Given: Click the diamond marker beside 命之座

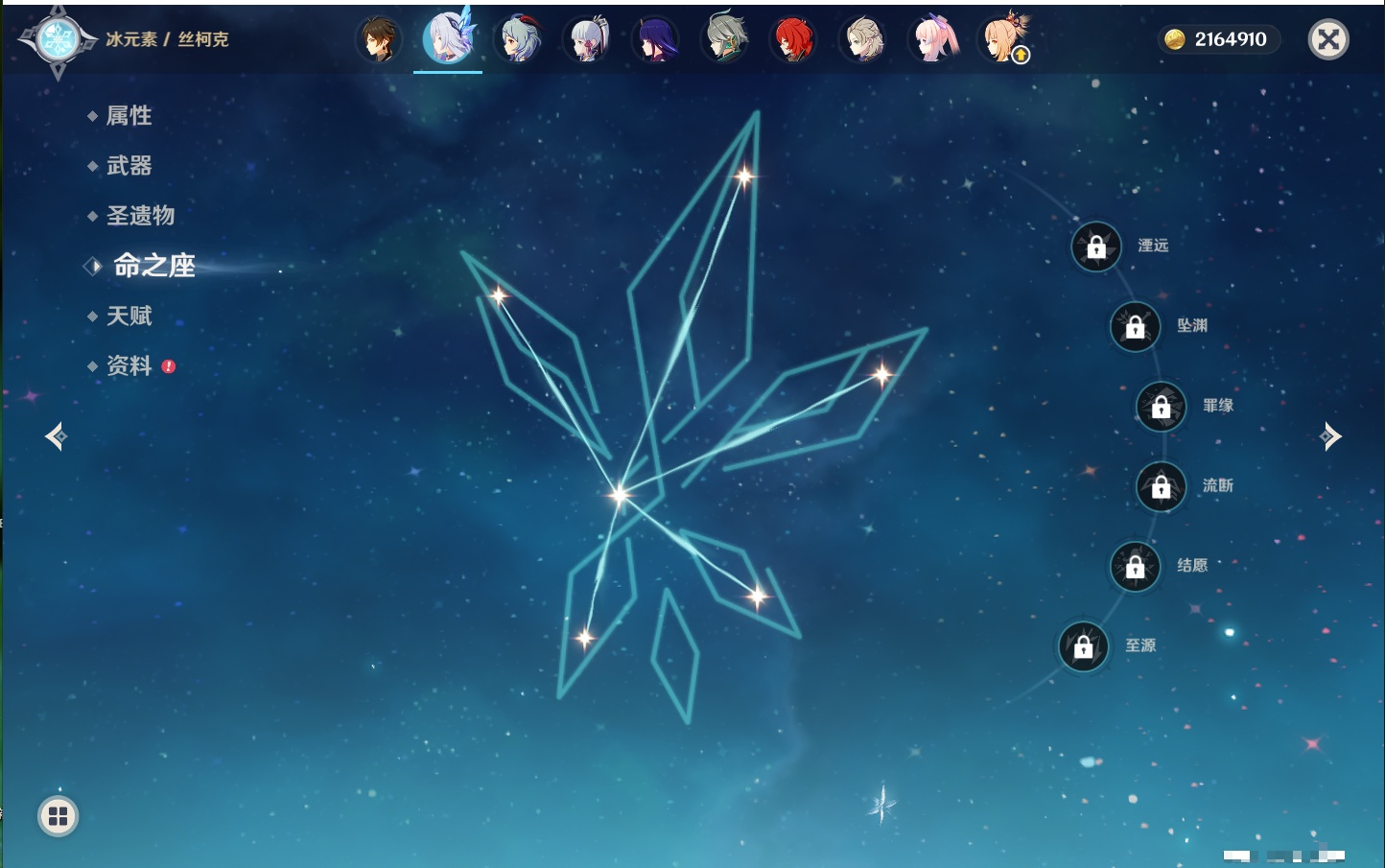Looking at the screenshot, I should (x=93, y=267).
